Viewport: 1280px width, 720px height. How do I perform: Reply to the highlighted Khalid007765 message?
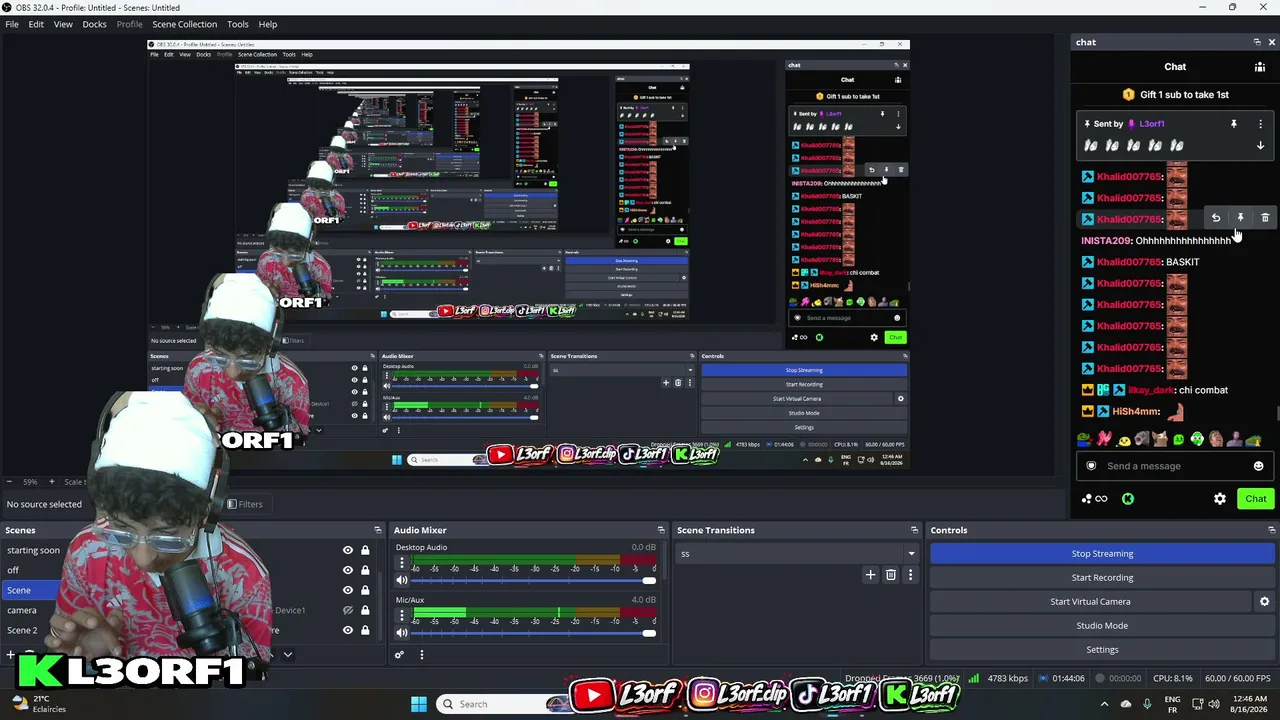1216,218
